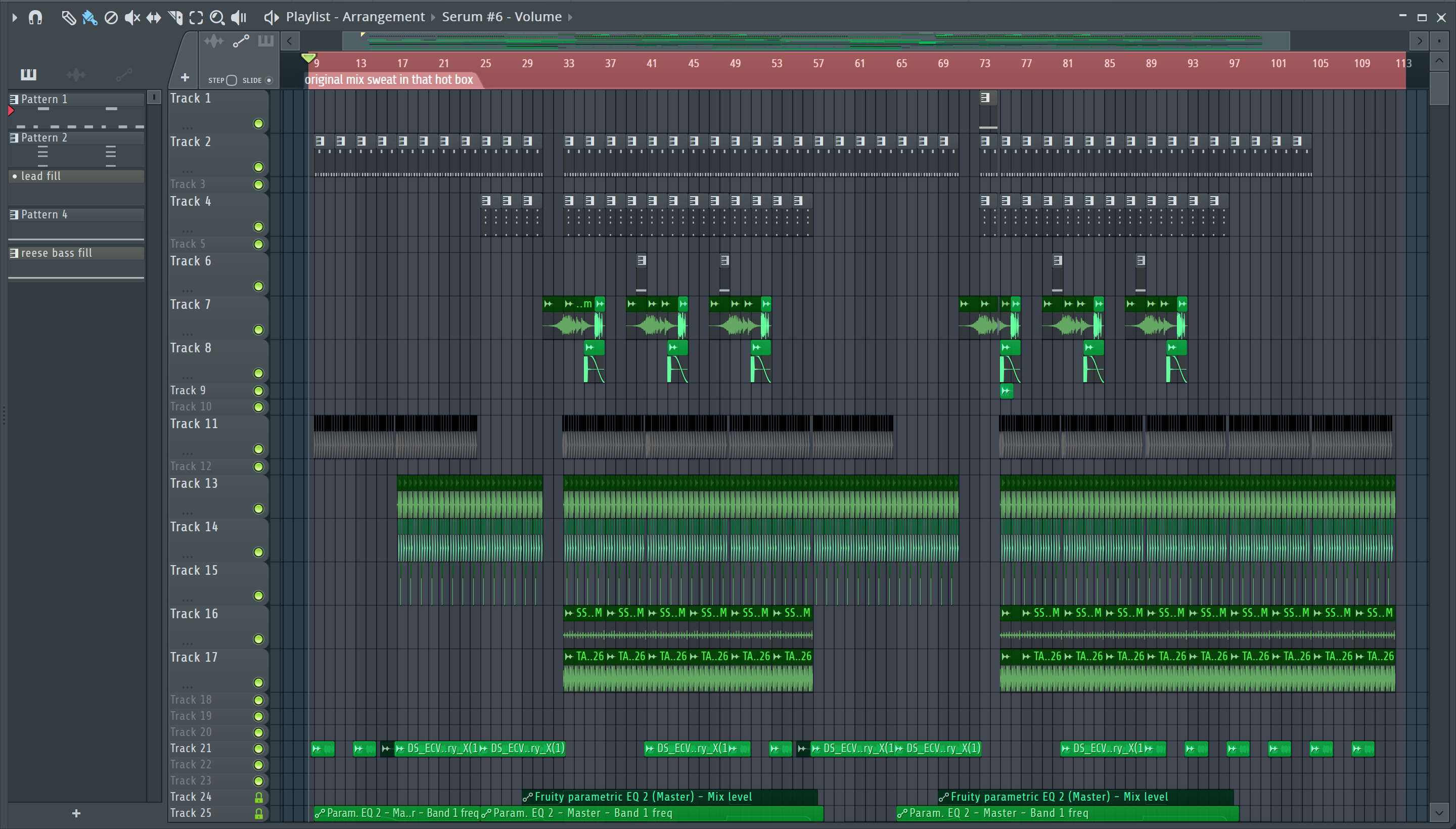Click the vertical track scrollbar thumb

click(1439, 88)
